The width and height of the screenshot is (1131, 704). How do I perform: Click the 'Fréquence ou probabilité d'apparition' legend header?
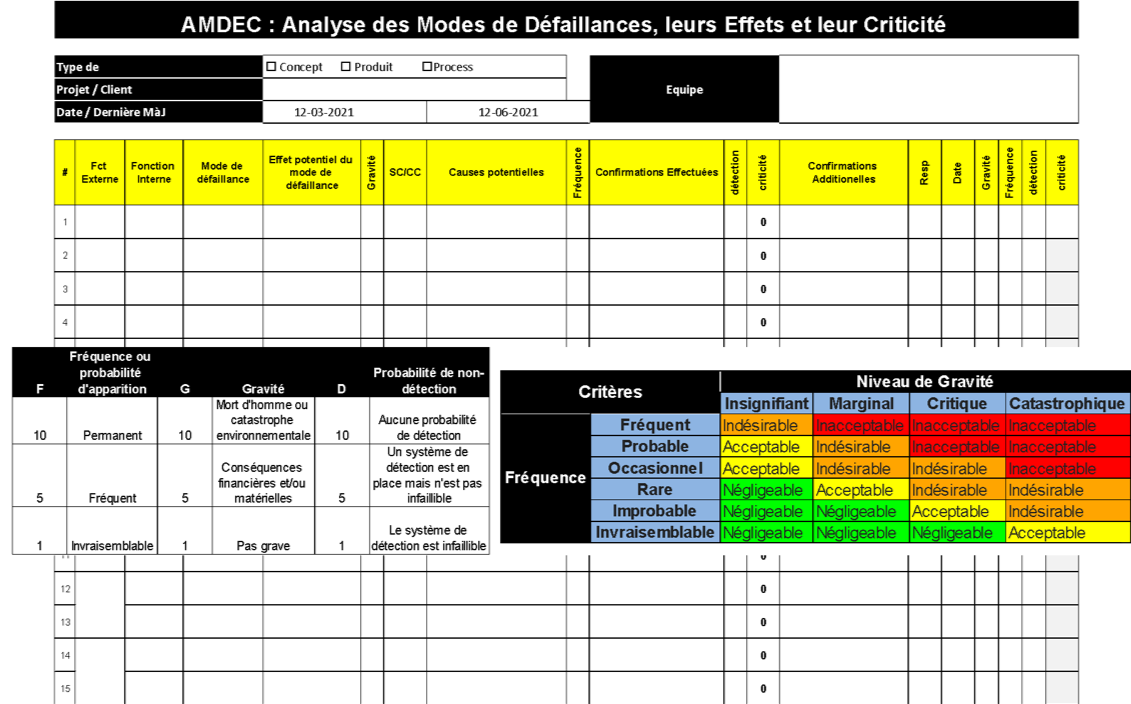click(x=111, y=372)
